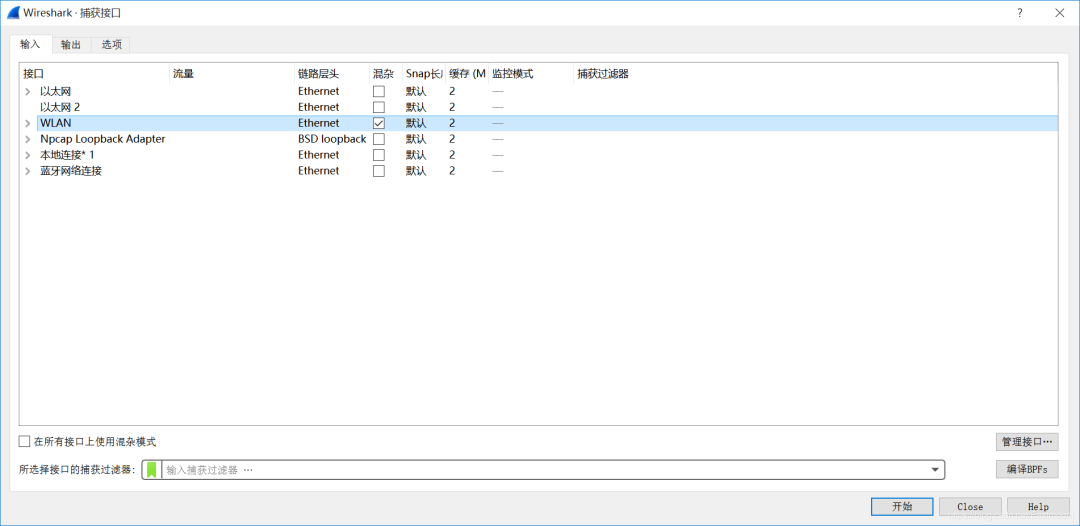1080x526 pixels.
Task: Expand the WLAN interface details
Action: pyautogui.click(x=28, y=123)
